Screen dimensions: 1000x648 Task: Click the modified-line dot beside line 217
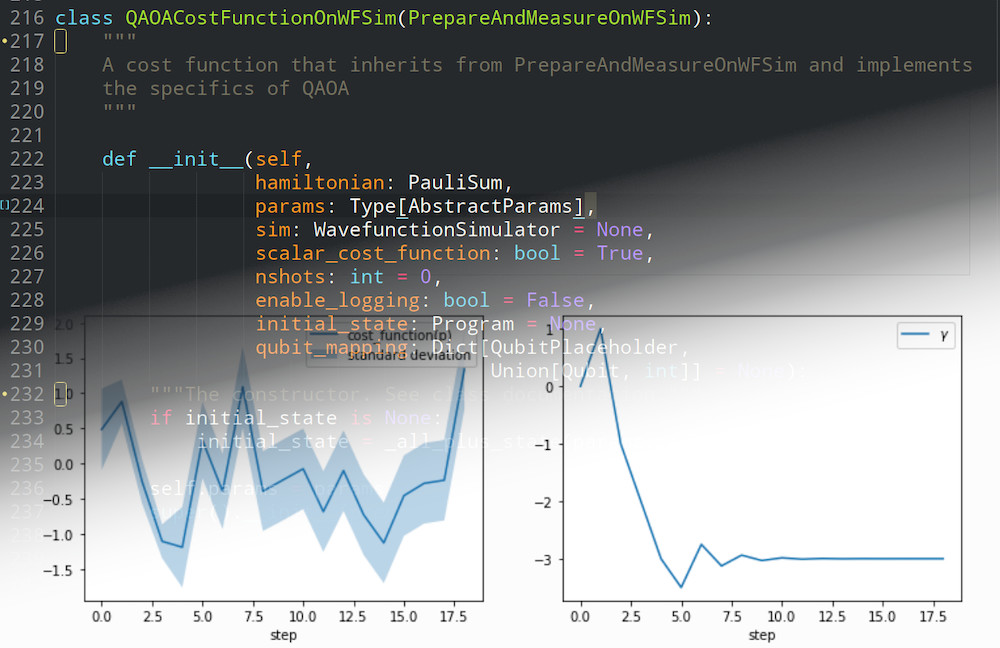coord(4,42)
